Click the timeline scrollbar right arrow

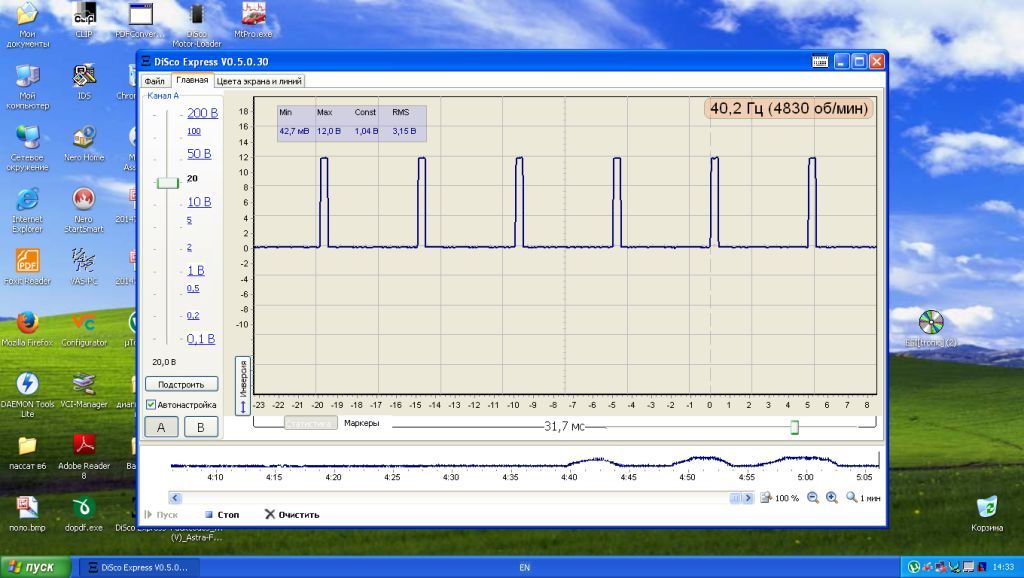point(748,498)
